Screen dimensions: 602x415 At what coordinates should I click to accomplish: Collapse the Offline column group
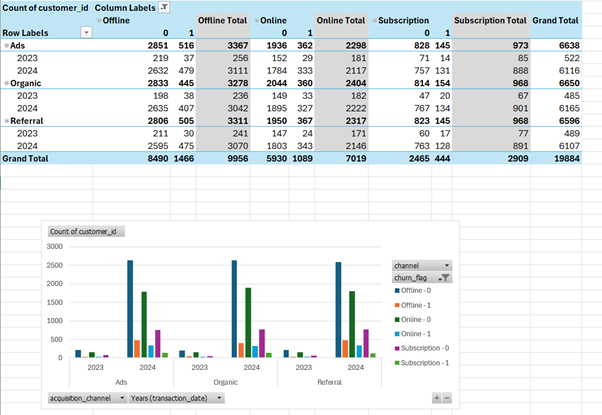[98, 20]
